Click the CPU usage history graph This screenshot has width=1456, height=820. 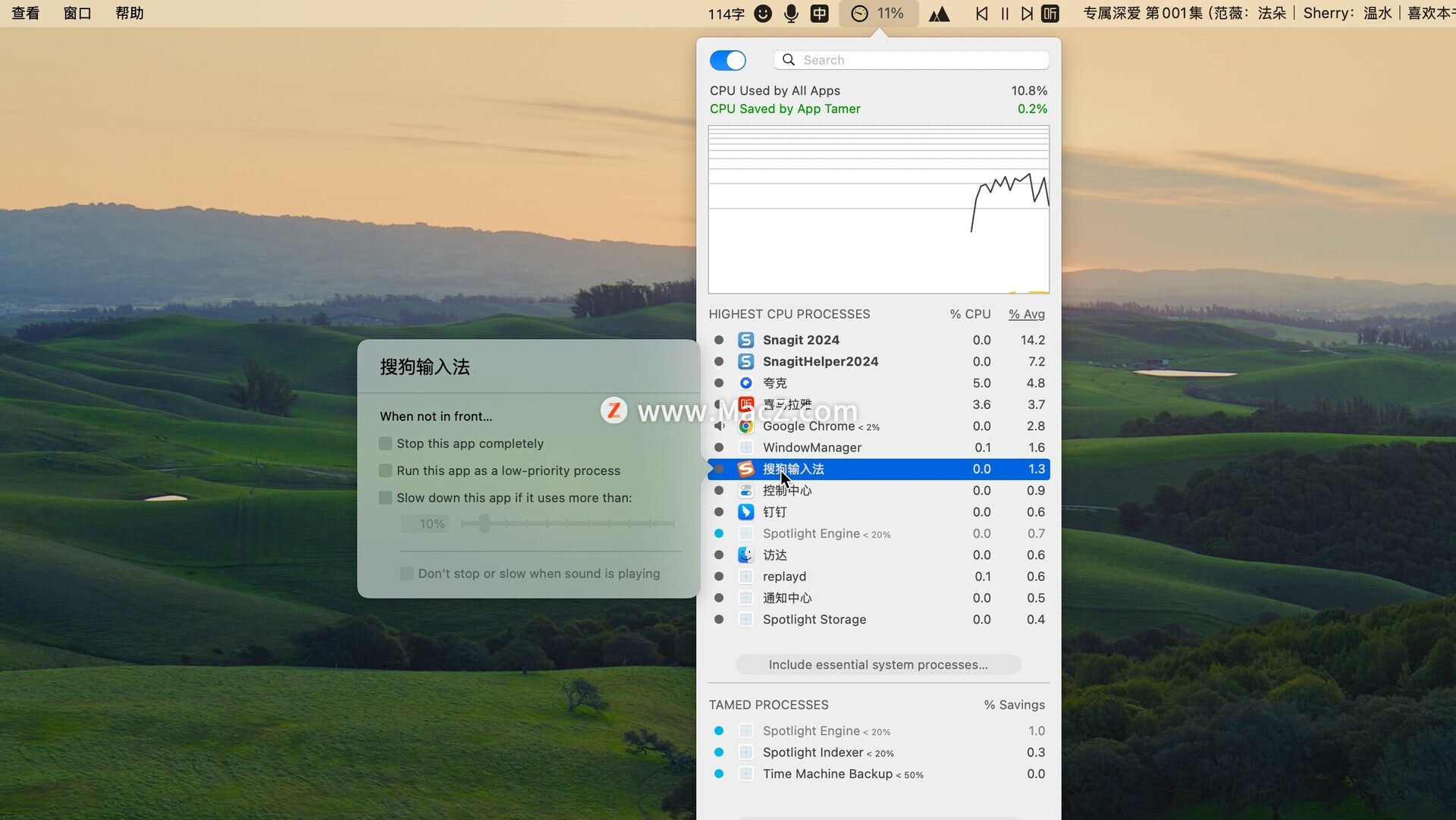pos(878,210)
